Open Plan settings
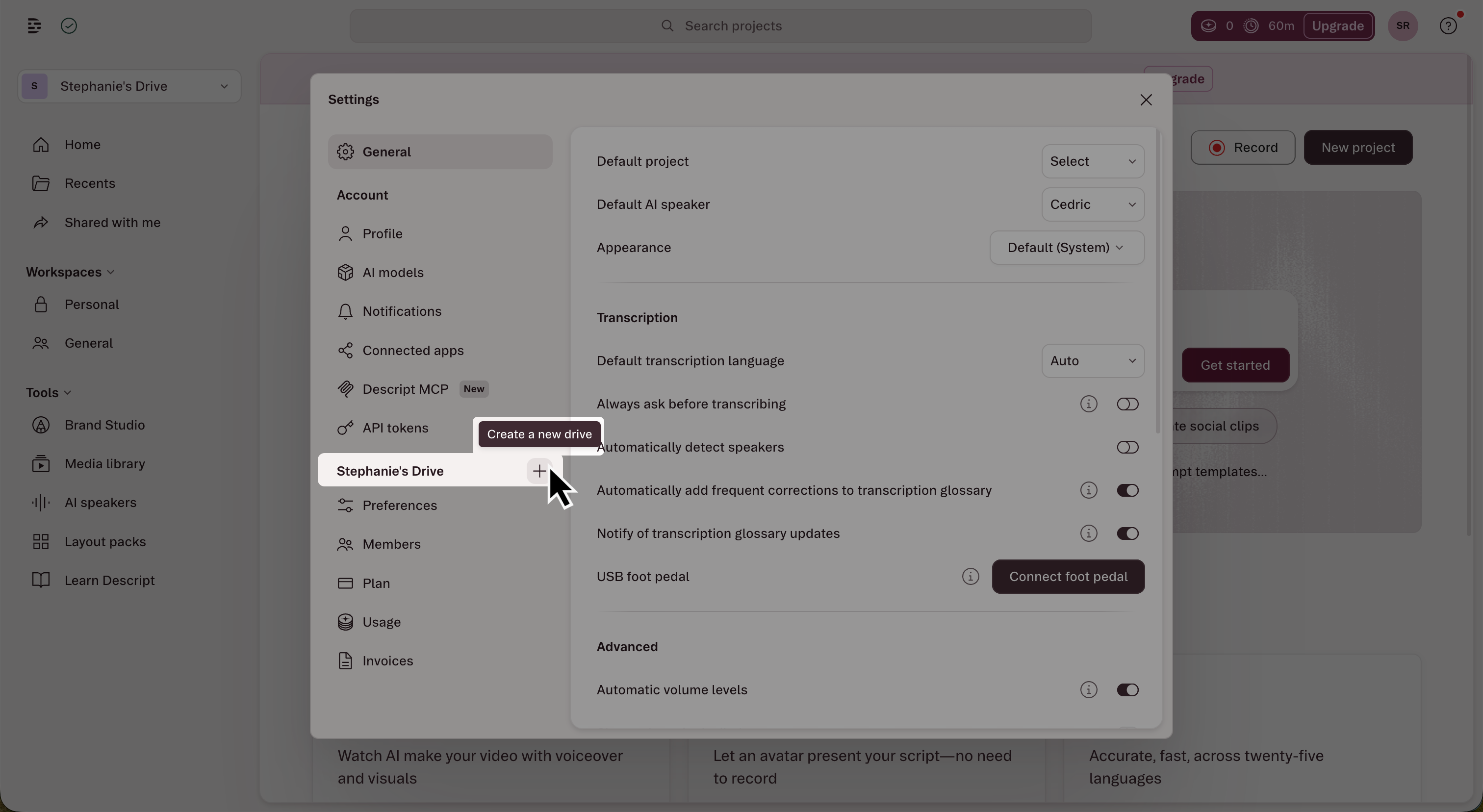The width and height of the screenshot is (1483, 812). (x=440, y=584)
